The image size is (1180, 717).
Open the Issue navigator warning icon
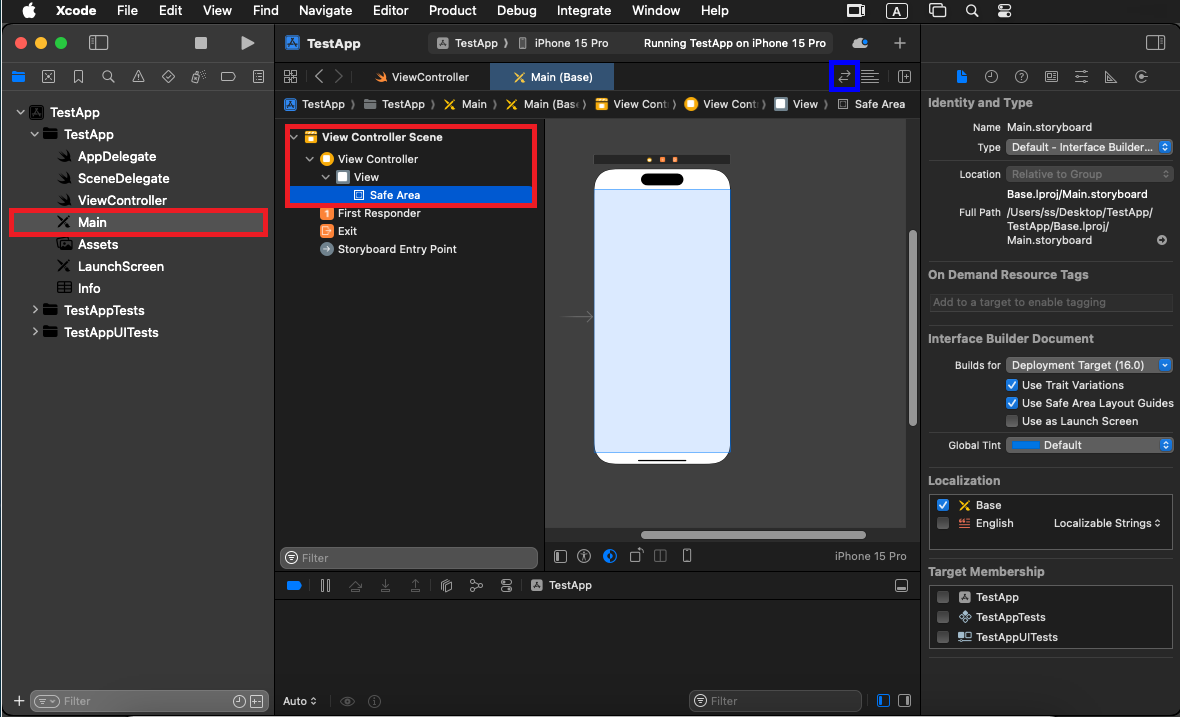click(138, 77)
